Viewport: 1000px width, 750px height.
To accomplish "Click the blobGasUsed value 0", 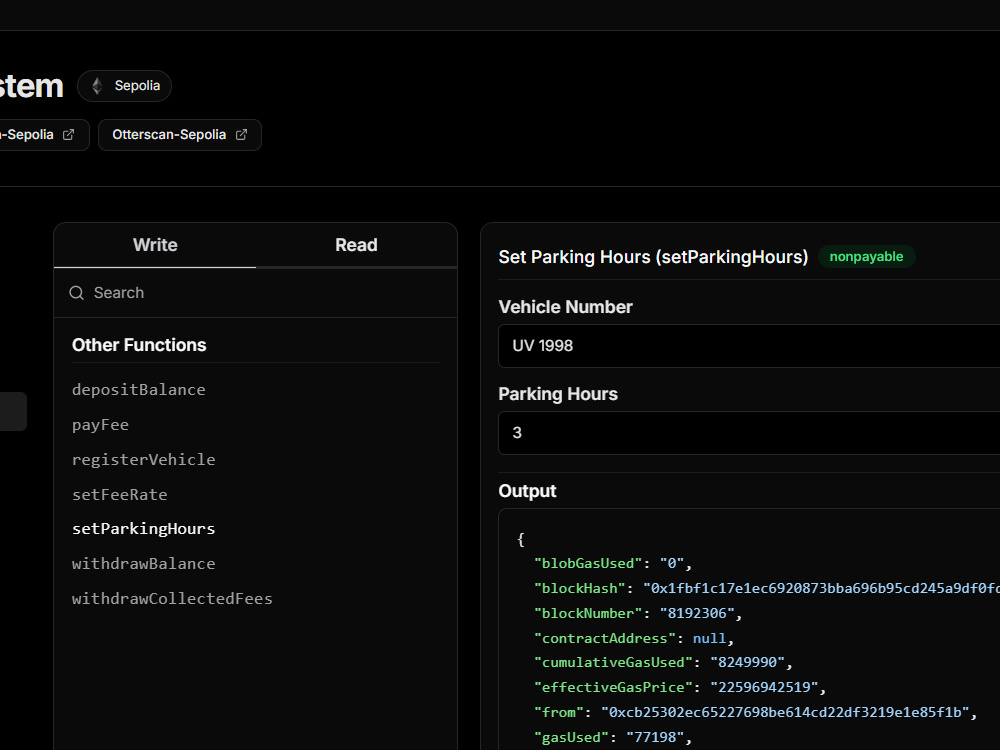I will pos(672,564).
